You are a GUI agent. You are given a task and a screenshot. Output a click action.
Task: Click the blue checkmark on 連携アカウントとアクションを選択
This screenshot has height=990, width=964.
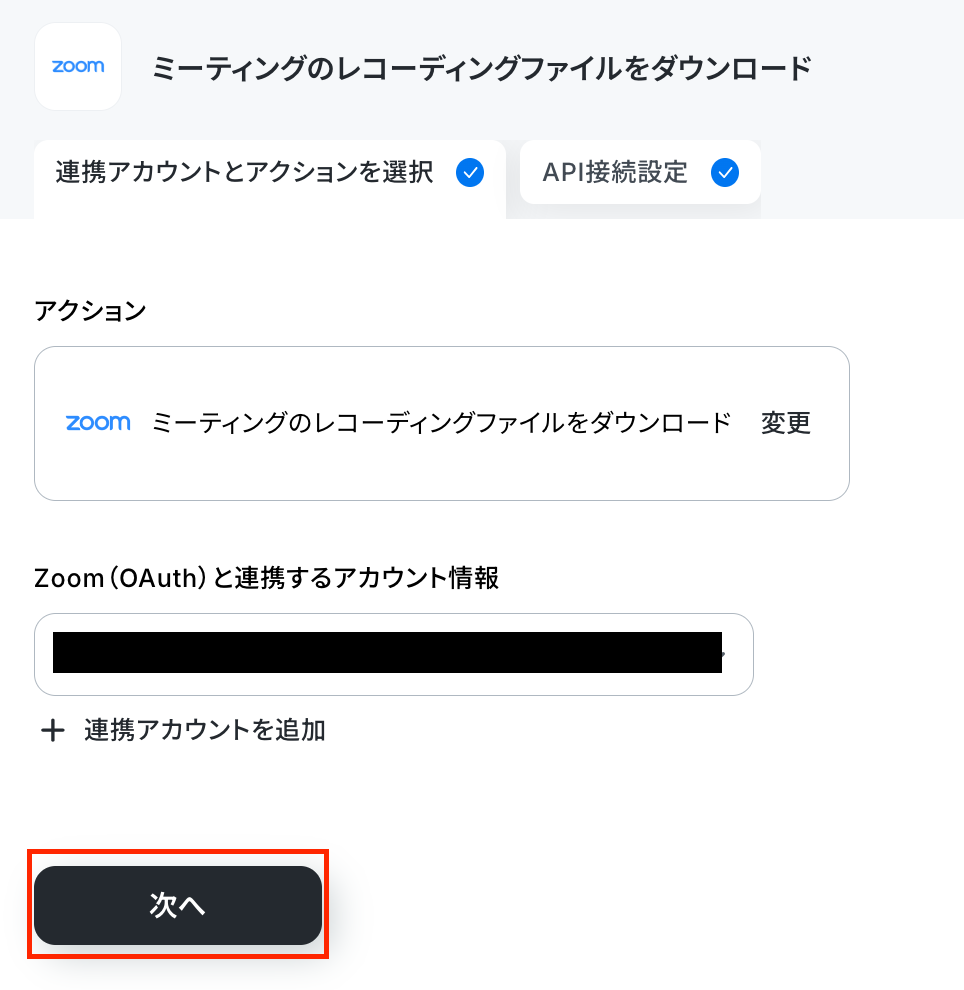tap(470, 172)
